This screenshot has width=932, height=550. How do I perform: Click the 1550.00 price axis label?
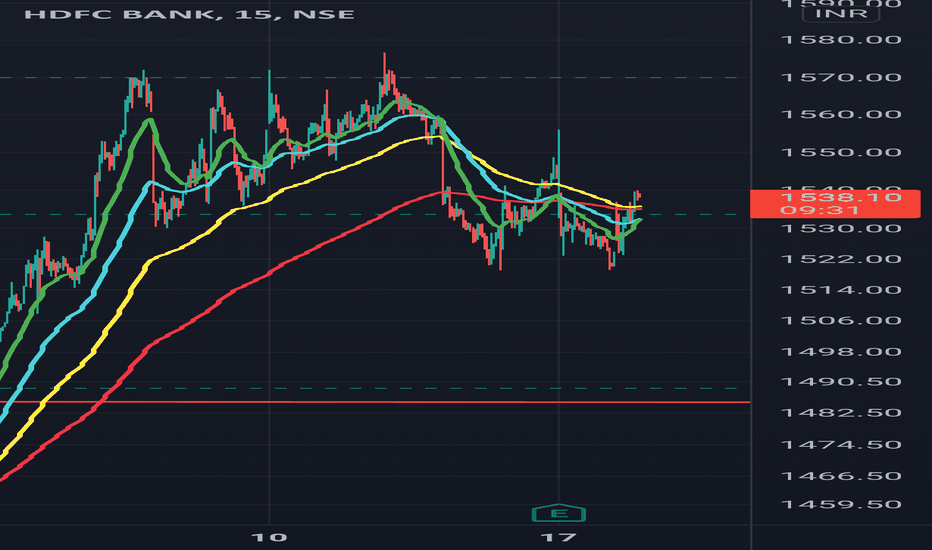[841, 152]
